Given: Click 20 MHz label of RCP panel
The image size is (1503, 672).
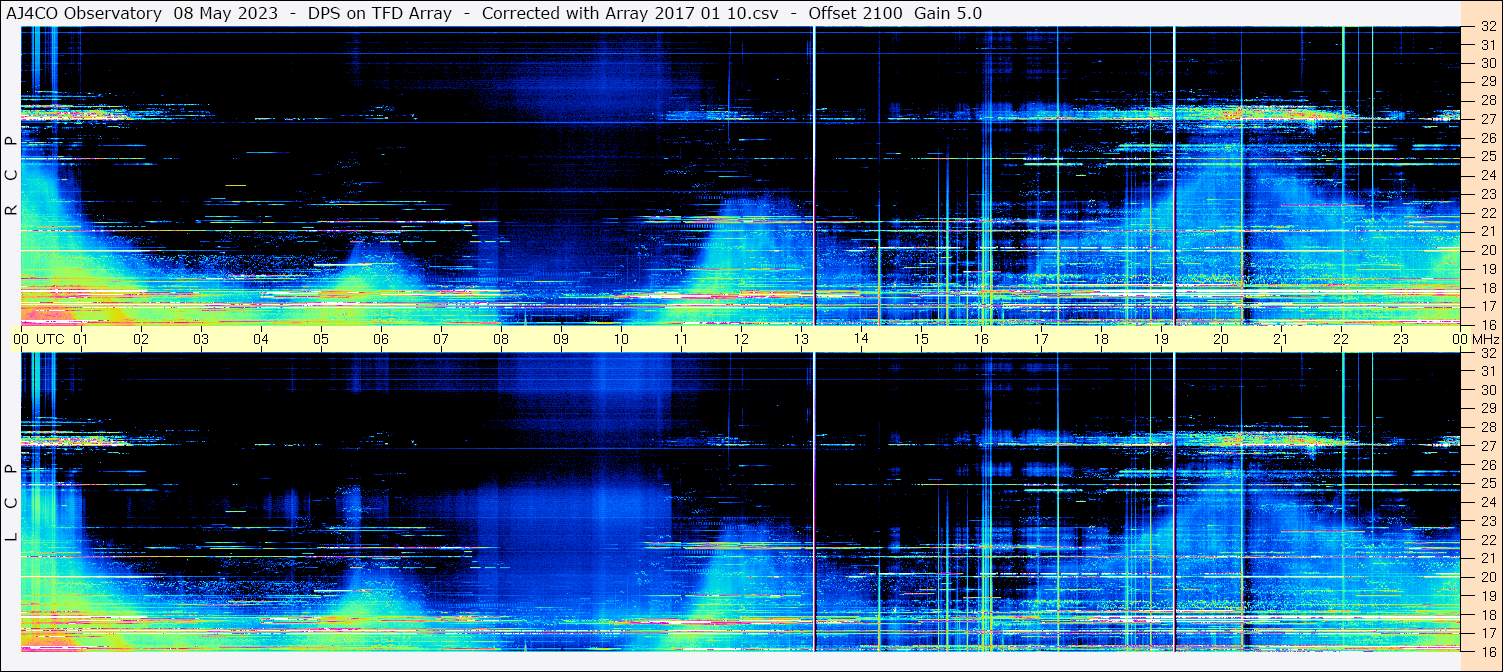Looking at the screenshot, I should coord(1487,250).
